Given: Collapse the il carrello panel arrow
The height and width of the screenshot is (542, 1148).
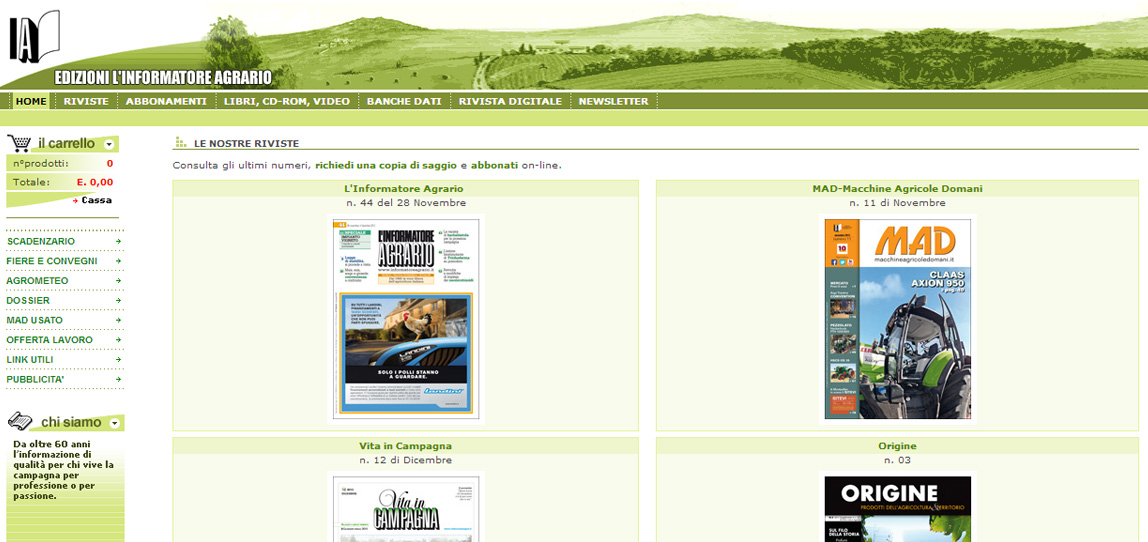Looking at the screenshot, I should (x=109, y=144).
